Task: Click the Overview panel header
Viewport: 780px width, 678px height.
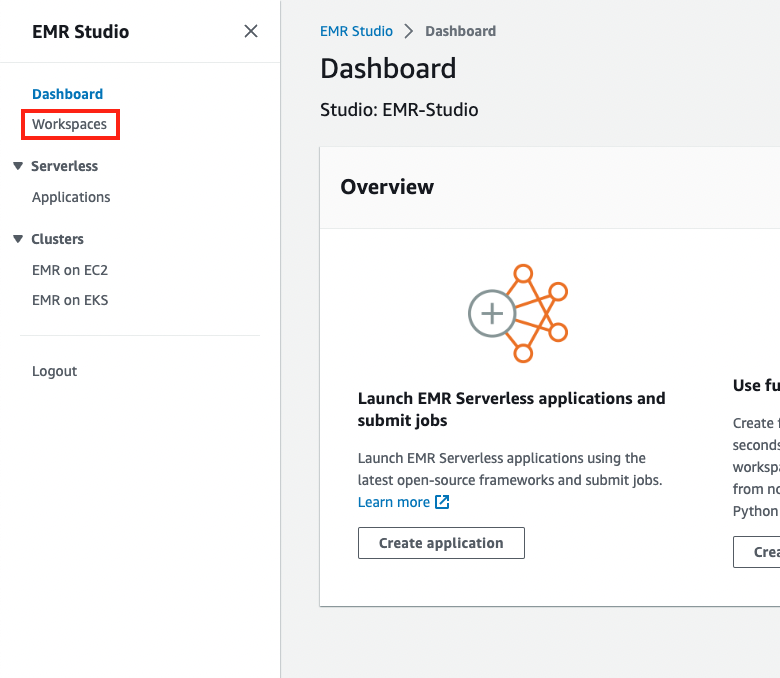Action: pyautogui.click(x=387, y=187)
